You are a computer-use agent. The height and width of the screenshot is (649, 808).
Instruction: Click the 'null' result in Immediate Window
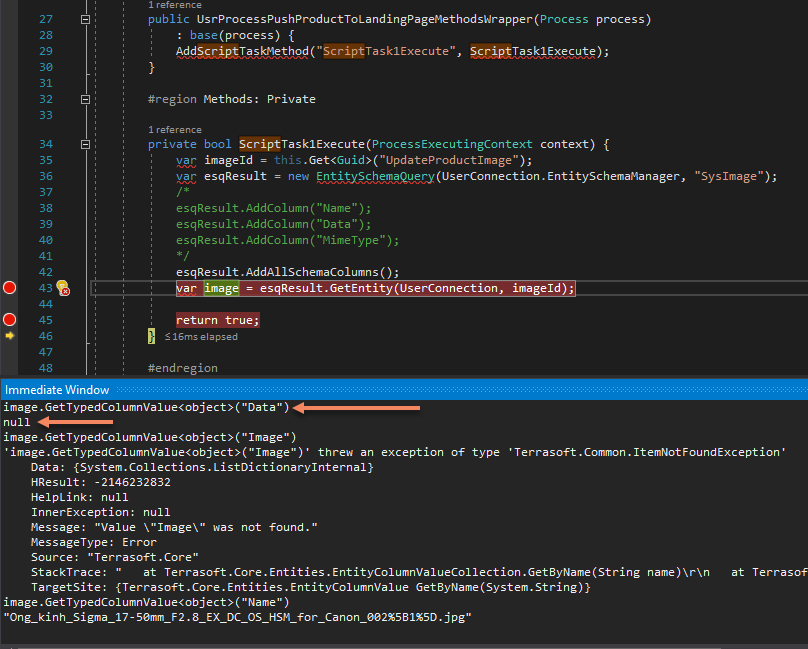16,422
